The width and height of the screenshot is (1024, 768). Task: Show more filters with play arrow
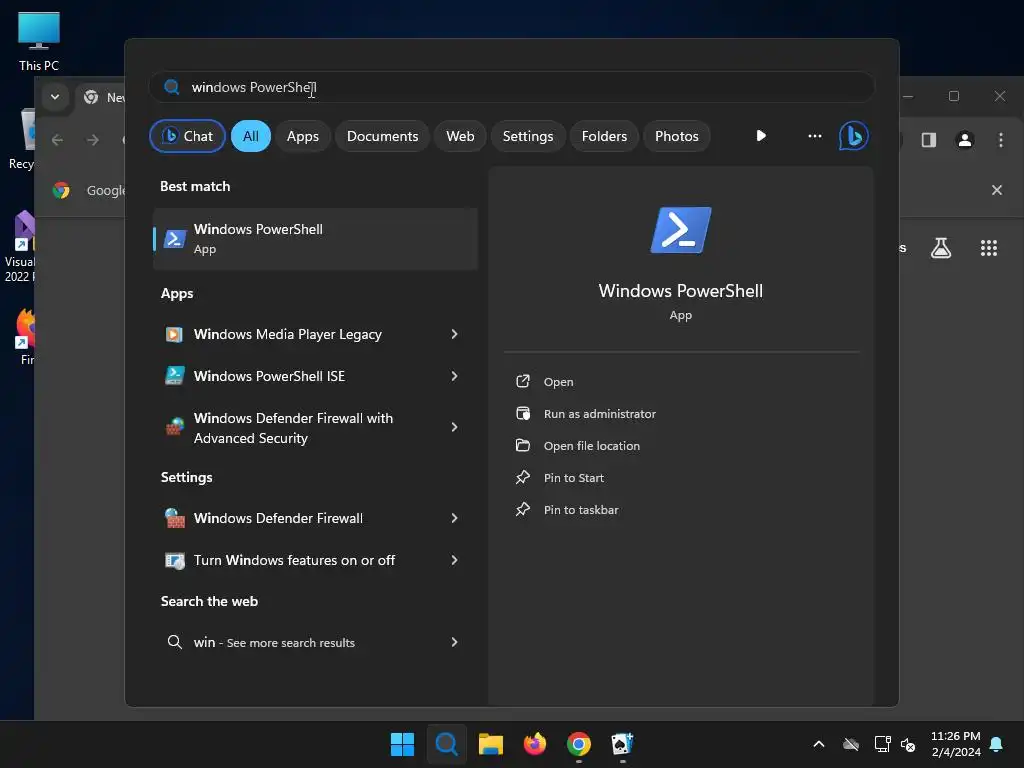pos(761,136)
